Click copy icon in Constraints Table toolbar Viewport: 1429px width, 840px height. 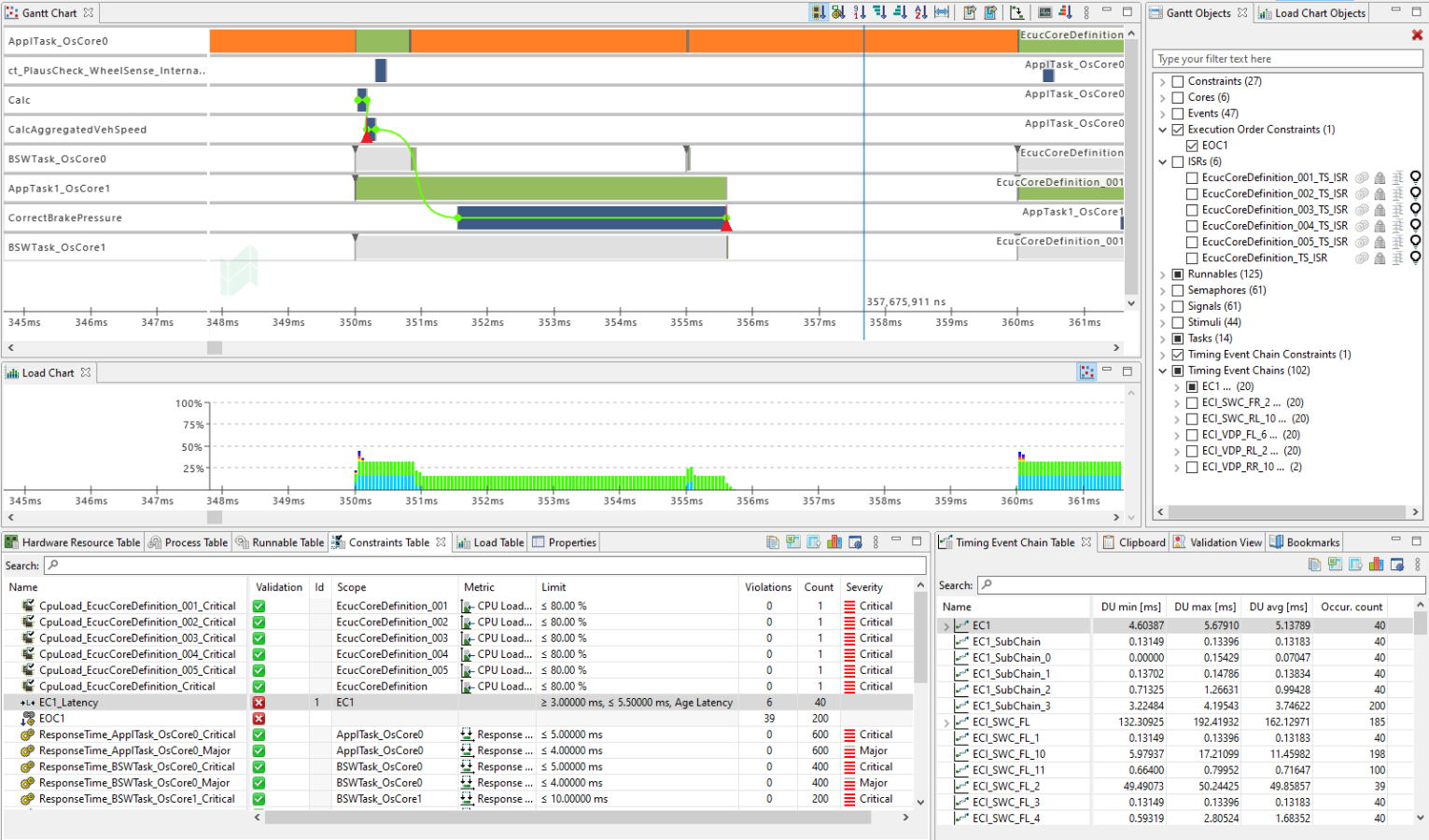coord(773,541)
